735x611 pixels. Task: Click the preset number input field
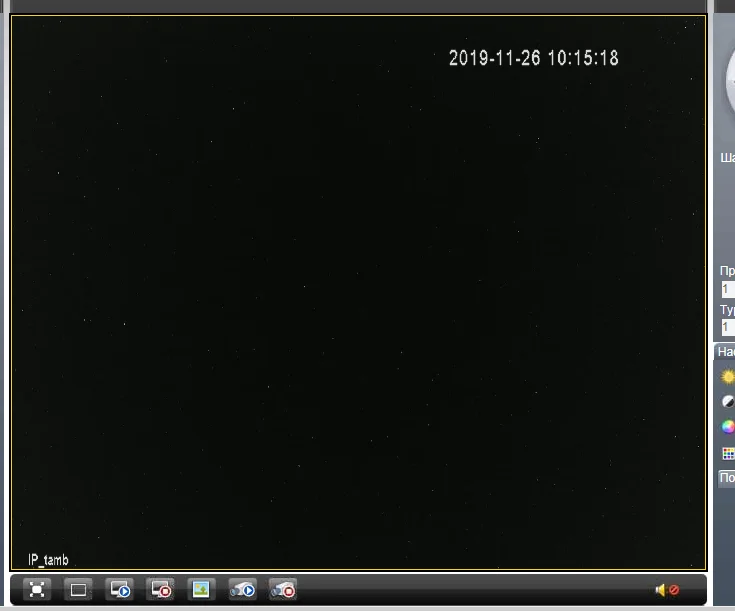[728, 289]
